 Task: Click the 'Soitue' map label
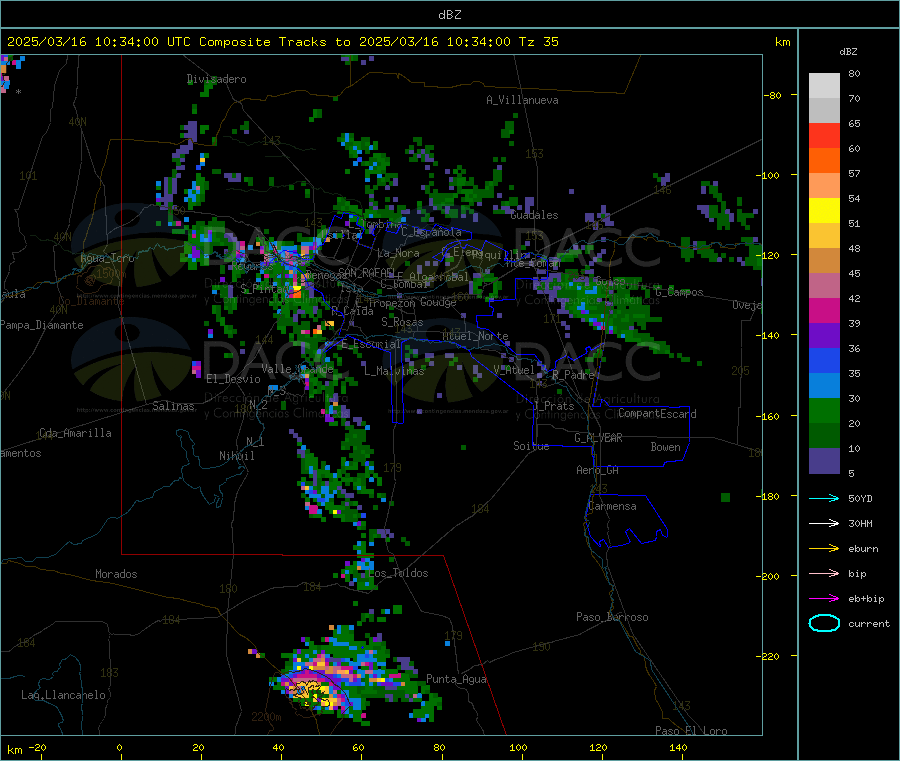(531, 446)
